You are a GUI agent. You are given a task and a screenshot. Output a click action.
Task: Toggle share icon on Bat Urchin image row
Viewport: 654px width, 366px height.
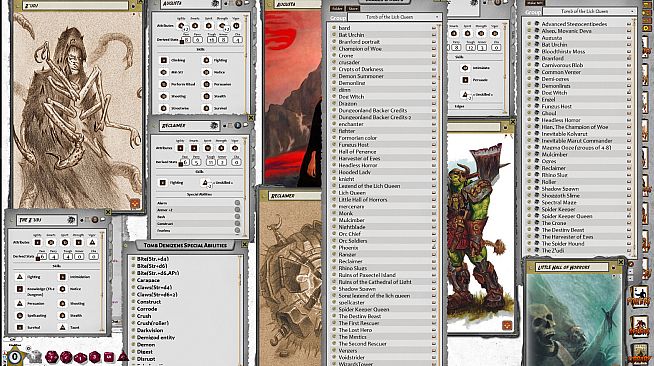click(434, 35)
